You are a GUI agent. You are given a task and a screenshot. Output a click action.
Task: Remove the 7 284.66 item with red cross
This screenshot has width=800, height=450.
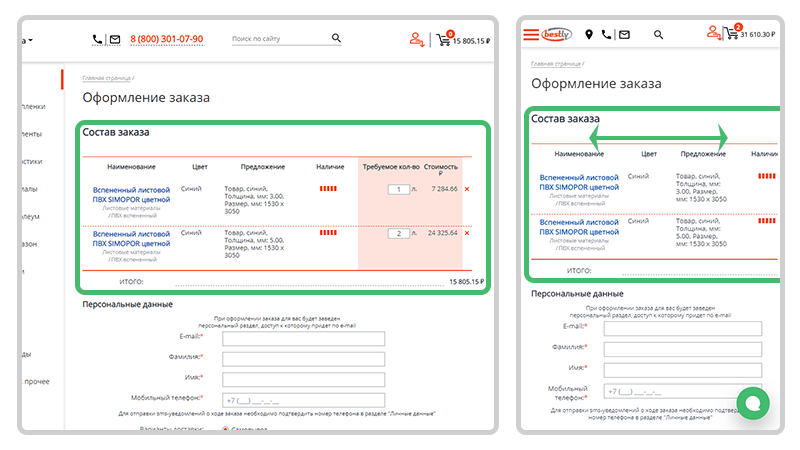pyautogui.click(x=467, y=189)
